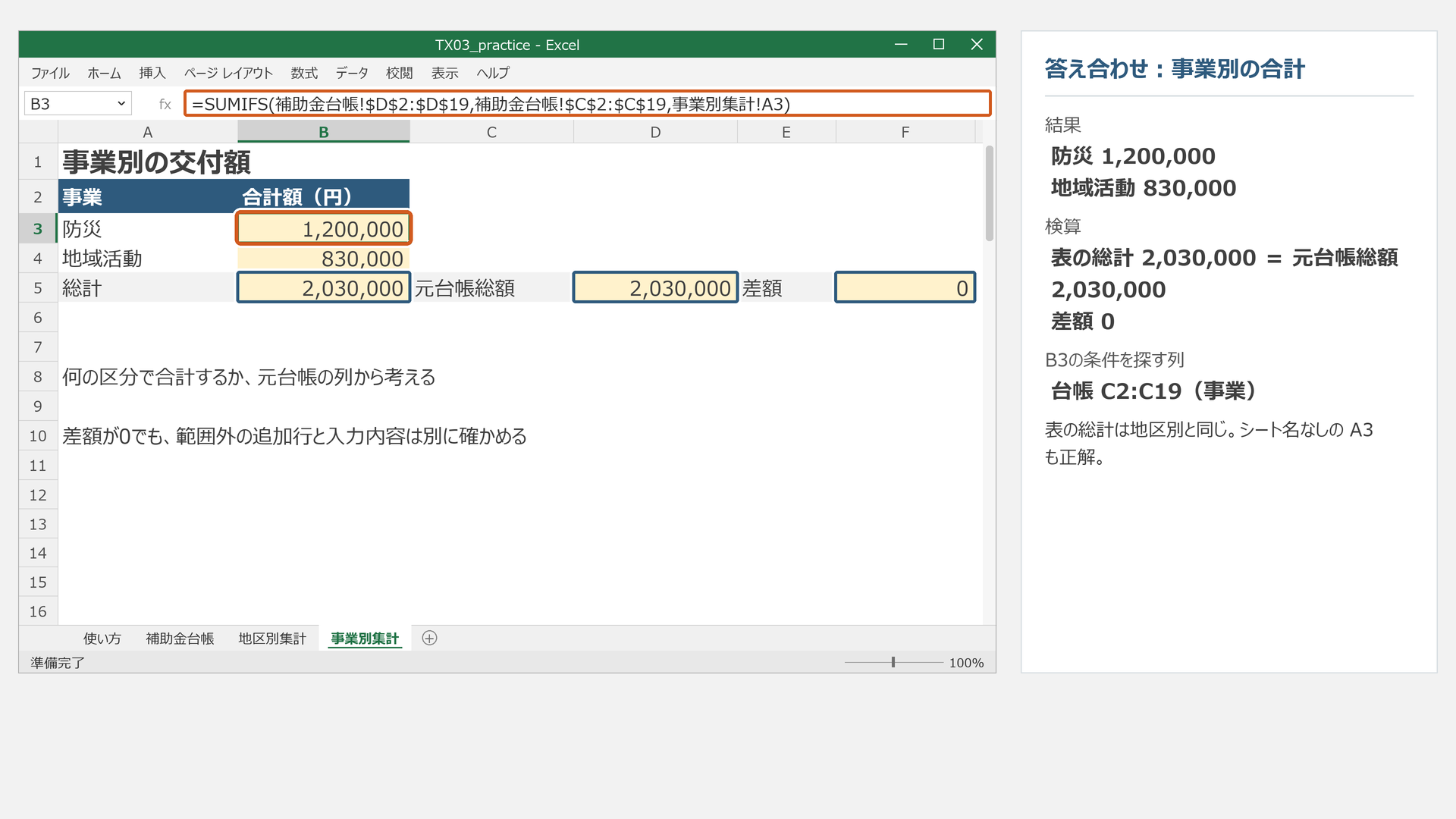Screen dimensions: 1456x819
Task: Select column D header
Action: pyautogui.click(x=655, y=132)
